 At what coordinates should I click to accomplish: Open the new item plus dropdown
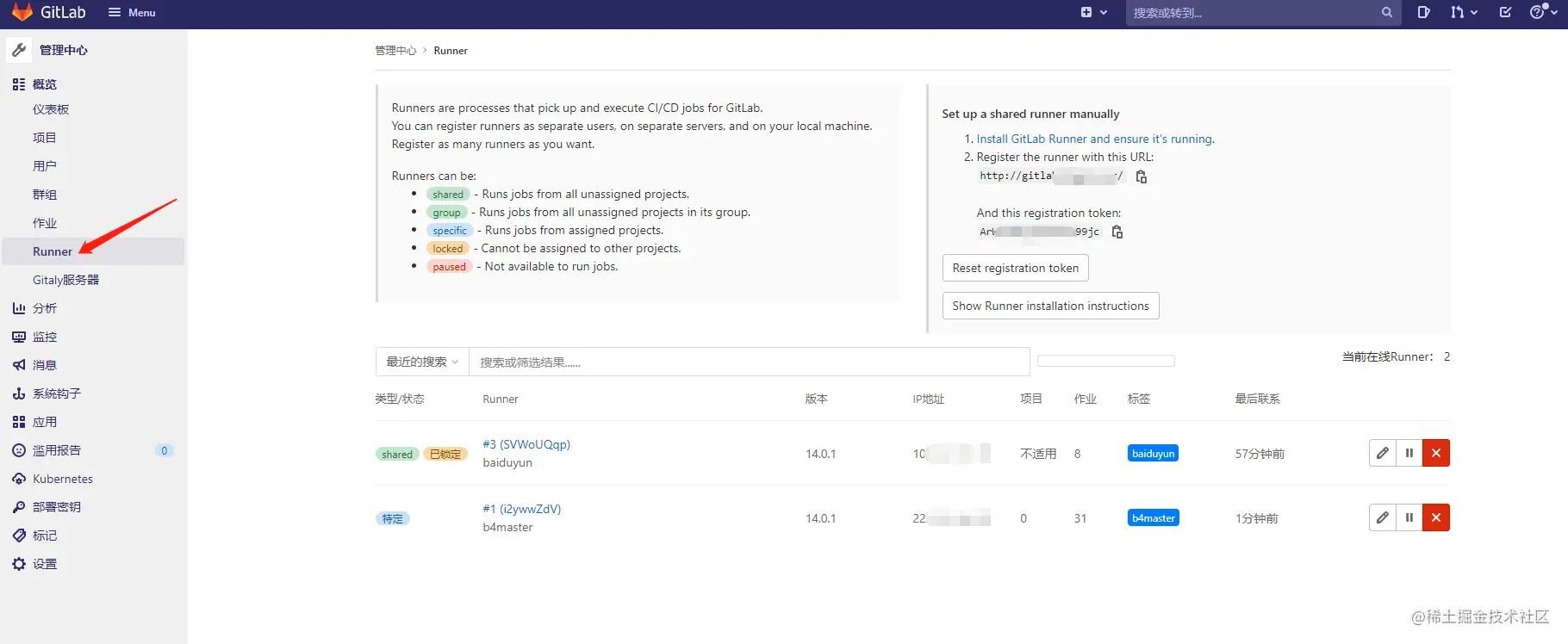coord(1094,12)
